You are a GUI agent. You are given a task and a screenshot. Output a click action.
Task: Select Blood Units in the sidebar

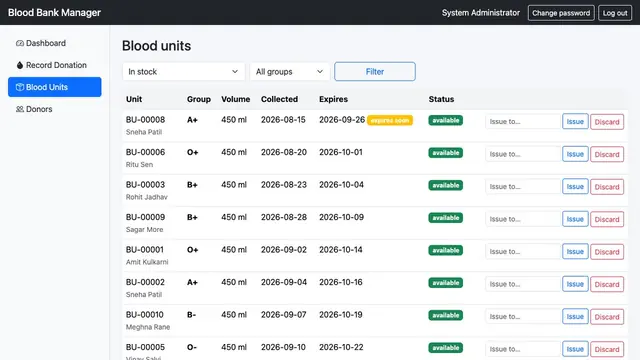coord(55,87)
